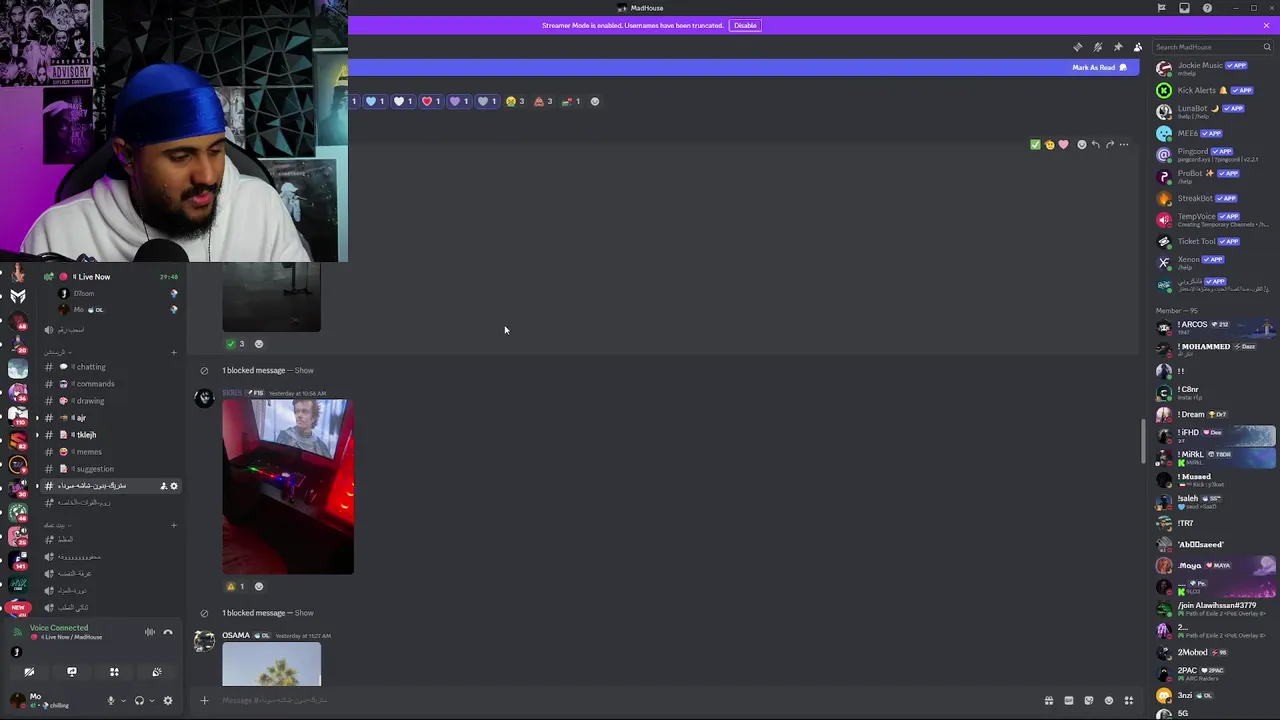Click Mark As Read button
The height and width of the screenshot is (720, 1280).
(x=1099, y=67)
